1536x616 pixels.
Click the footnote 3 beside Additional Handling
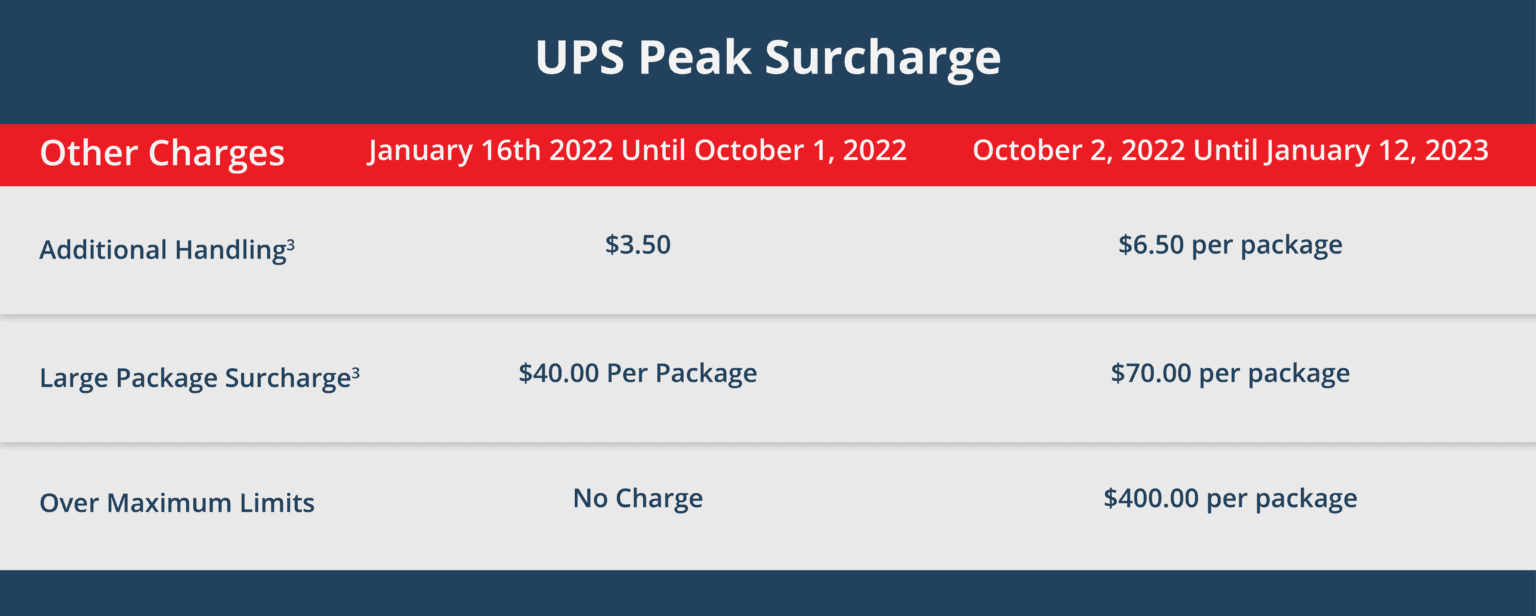[291, 244]
